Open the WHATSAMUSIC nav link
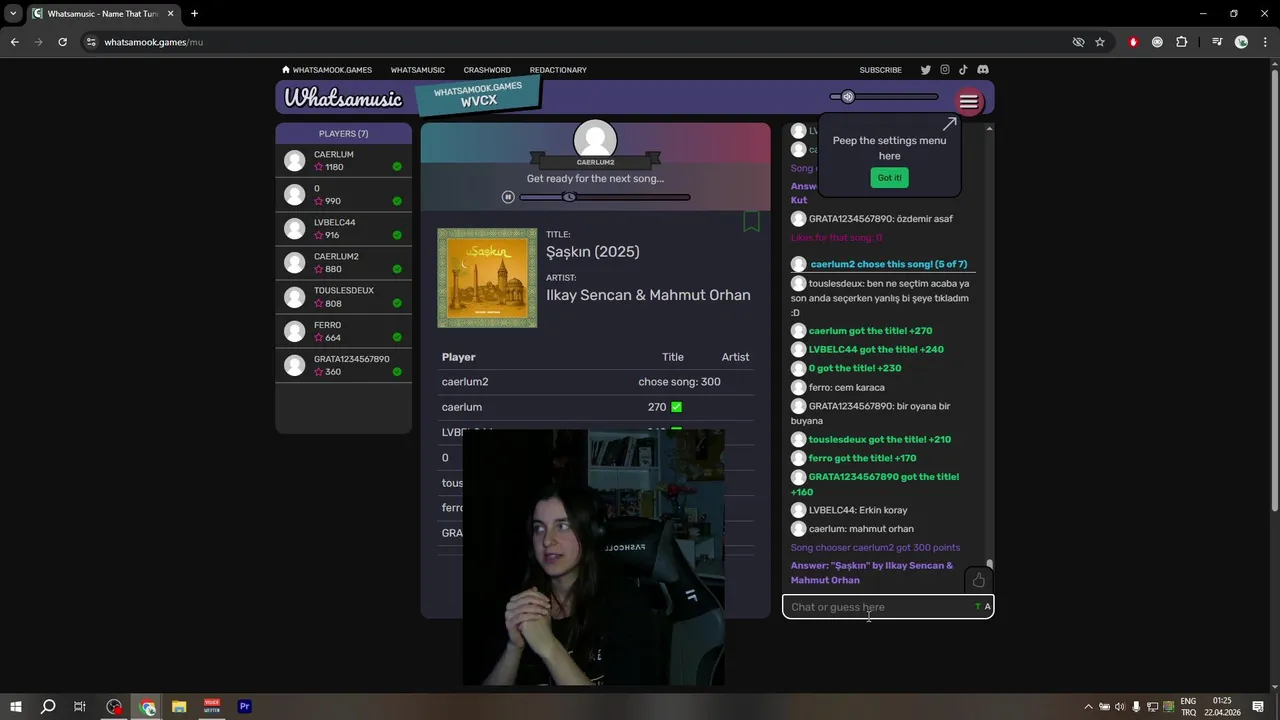The image size is (1280, 720). click(418, 70)
